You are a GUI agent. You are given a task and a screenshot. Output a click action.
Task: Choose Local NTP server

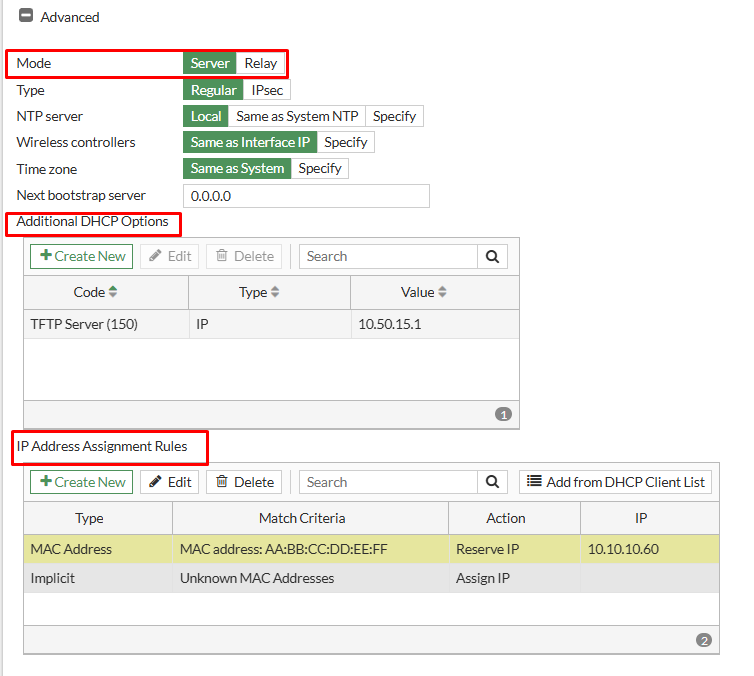pyautogui.click(x=206, y=116)
